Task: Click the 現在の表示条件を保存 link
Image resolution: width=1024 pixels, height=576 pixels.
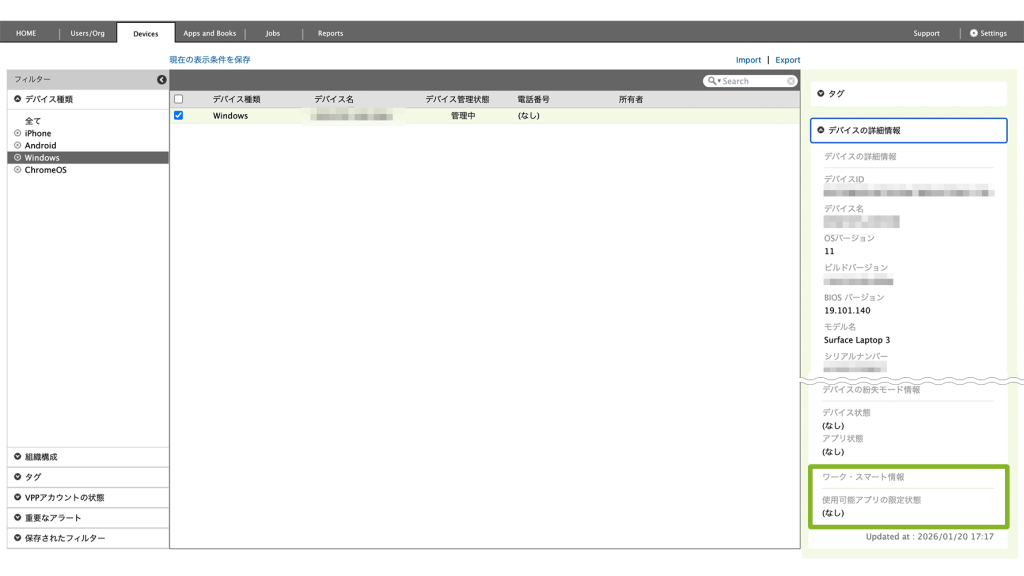Action: click(210, 60)
